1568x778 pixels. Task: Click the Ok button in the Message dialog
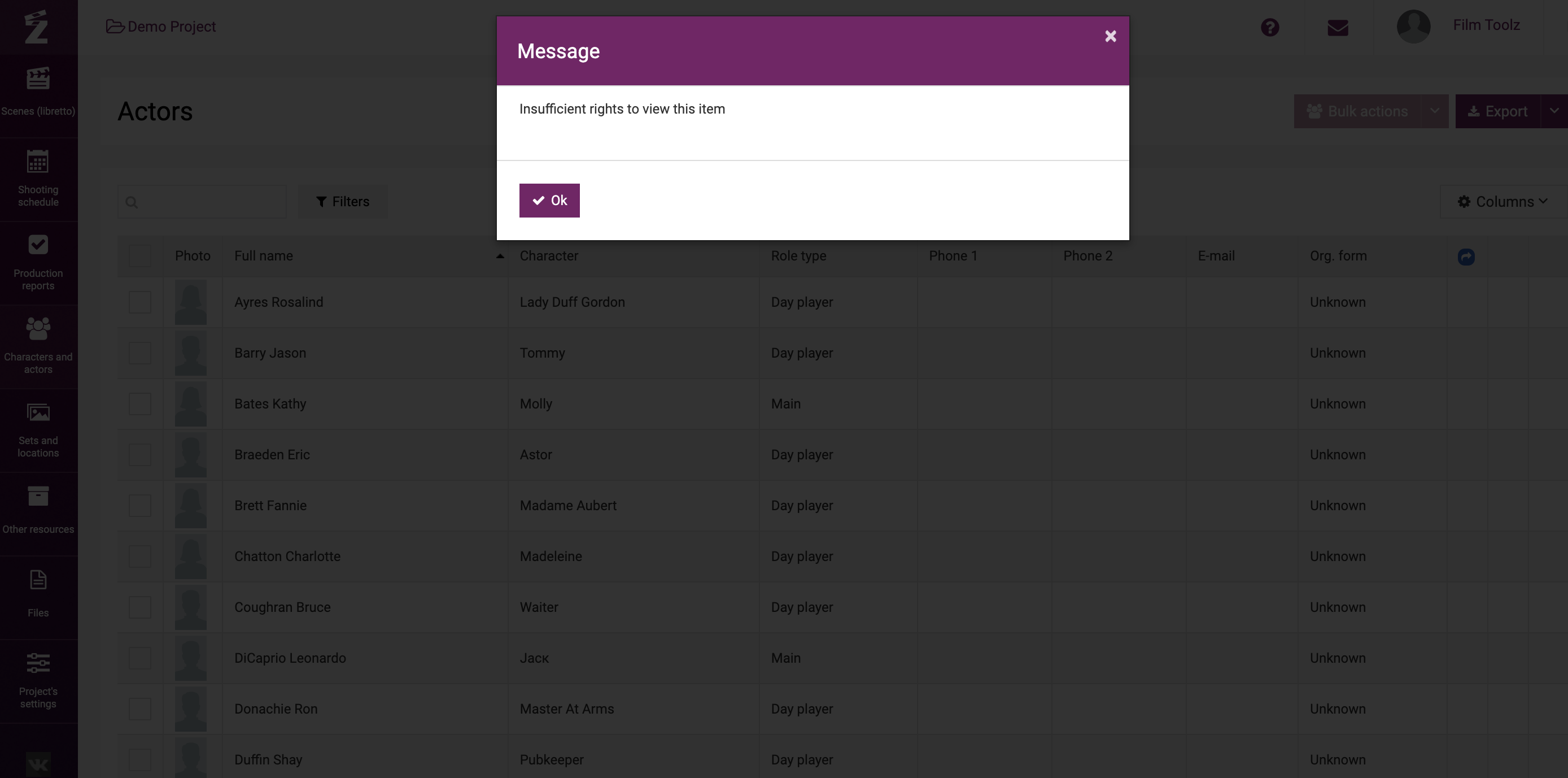[x=549, y=201]
